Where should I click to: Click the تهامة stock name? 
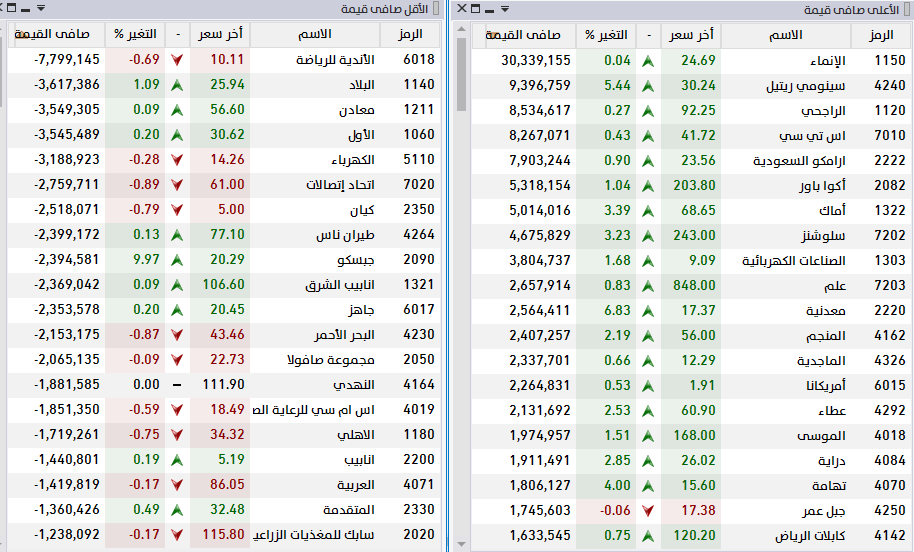(x=829, y=486)
